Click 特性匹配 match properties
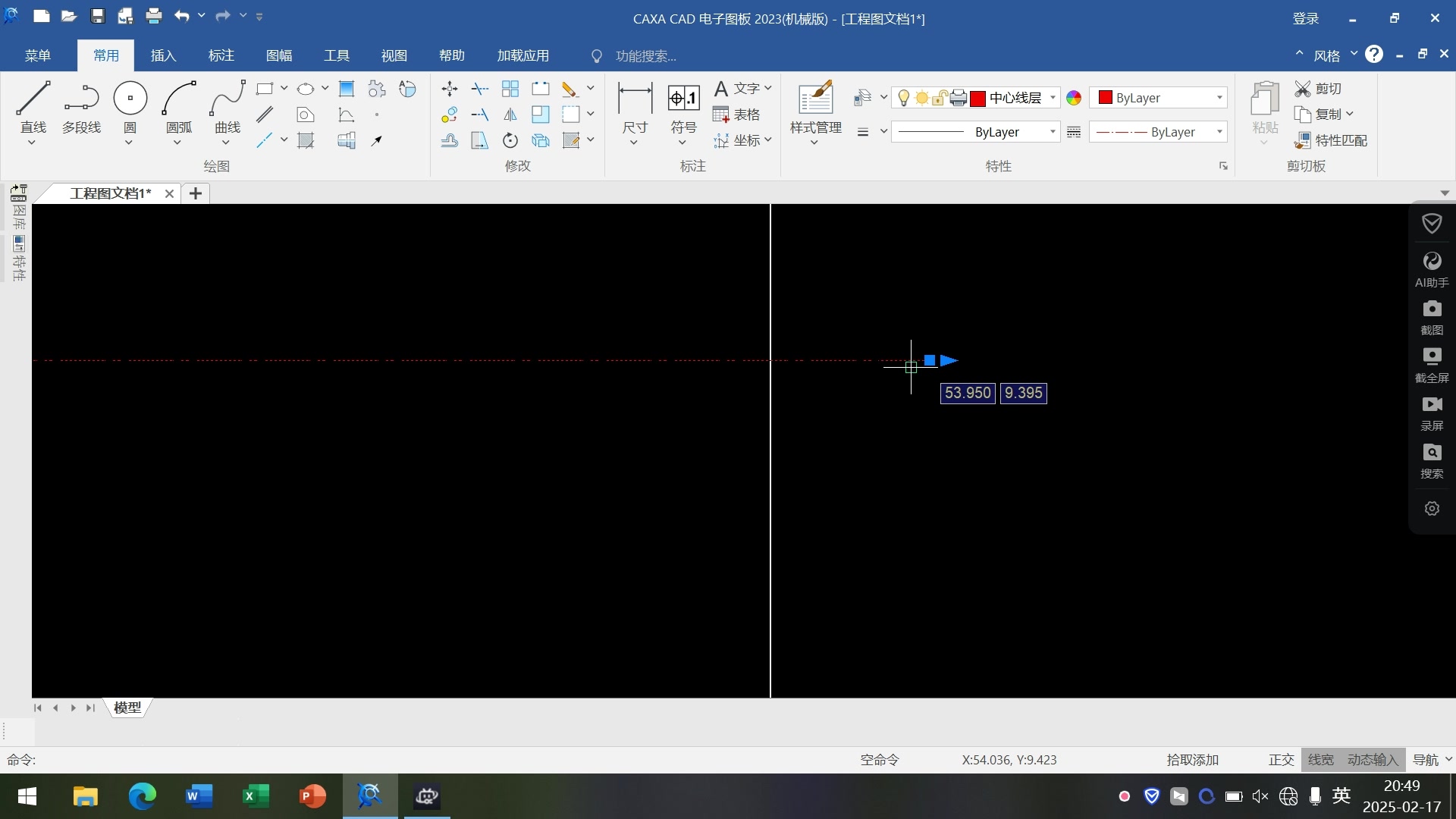The height and width of the screenshot is (819, 1456). [x=1331, y=140]
